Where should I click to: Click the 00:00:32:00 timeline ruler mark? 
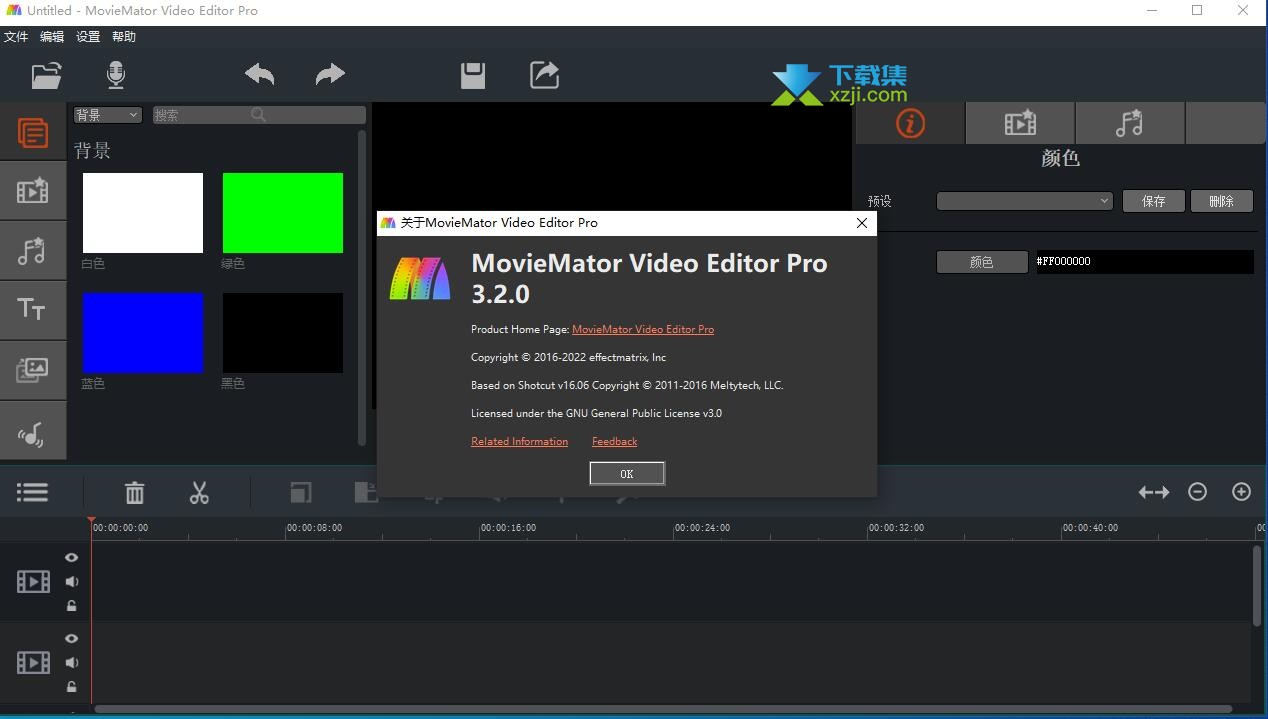(896, 528)
